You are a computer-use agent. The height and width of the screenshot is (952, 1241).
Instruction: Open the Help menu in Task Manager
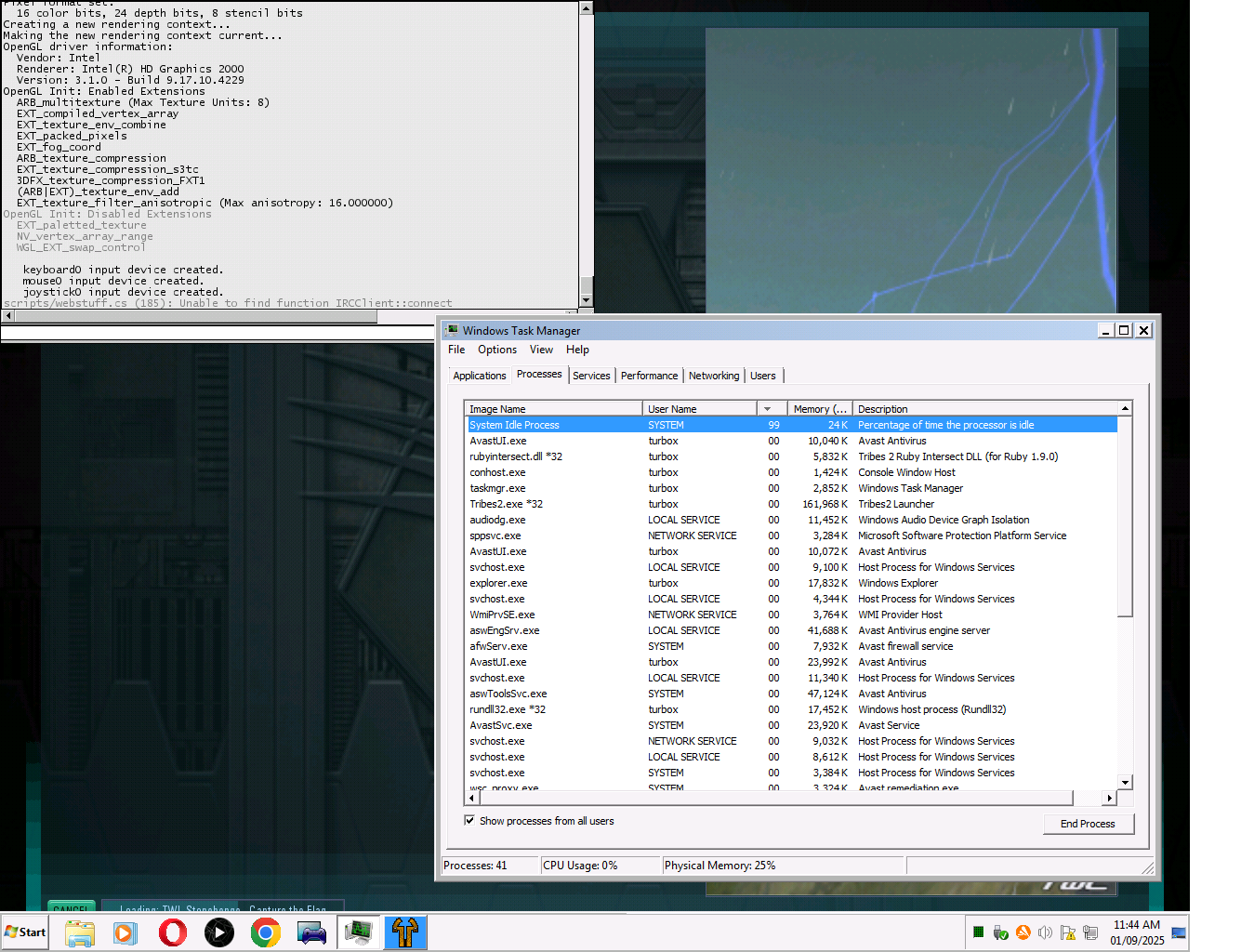[x=577, y=350]
